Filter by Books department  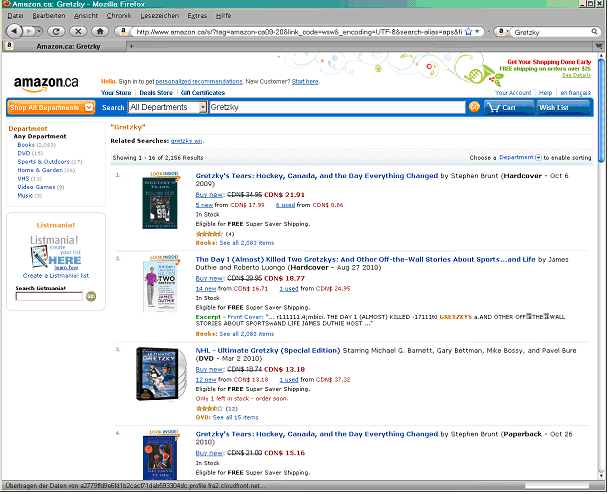click(26, 145)
